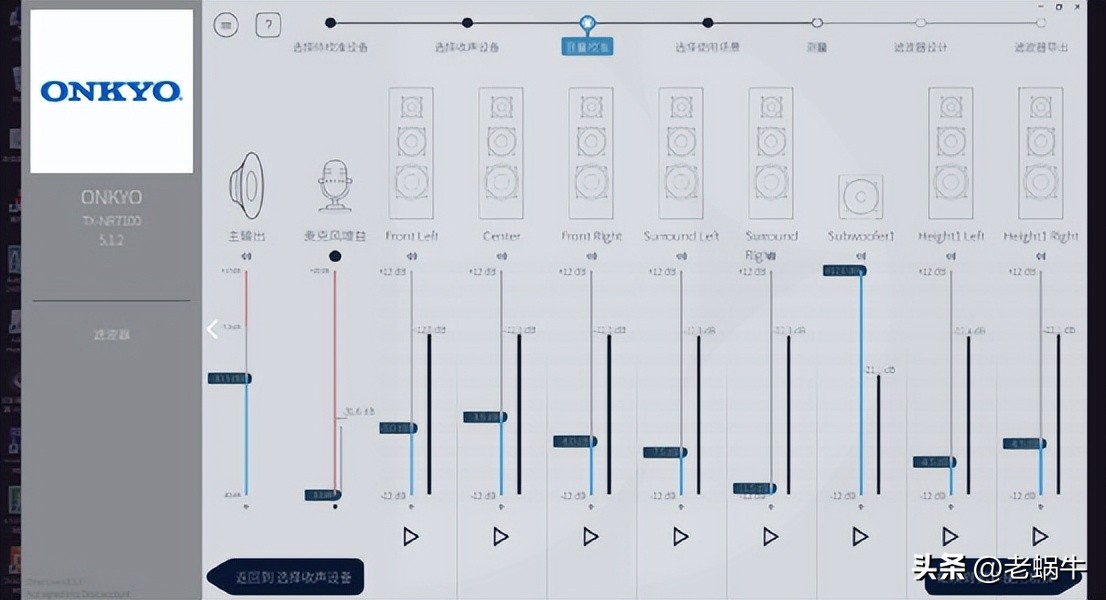Click the ONKYO logo thumbnail
1106x600 pixels.
[111, 92]
